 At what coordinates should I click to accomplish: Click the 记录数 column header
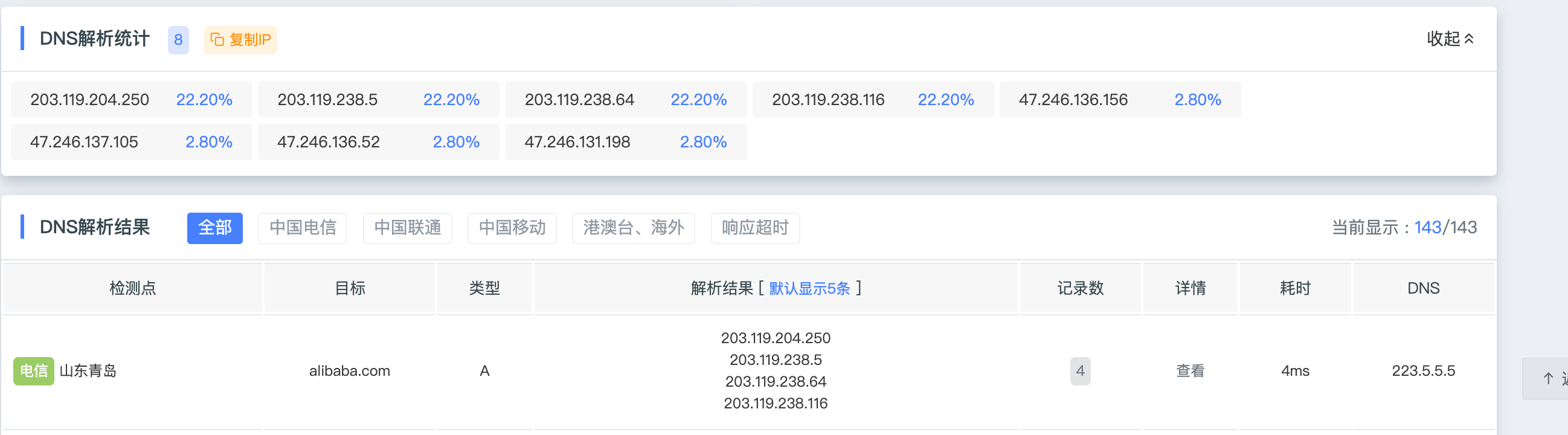(x=1080, y=288)
